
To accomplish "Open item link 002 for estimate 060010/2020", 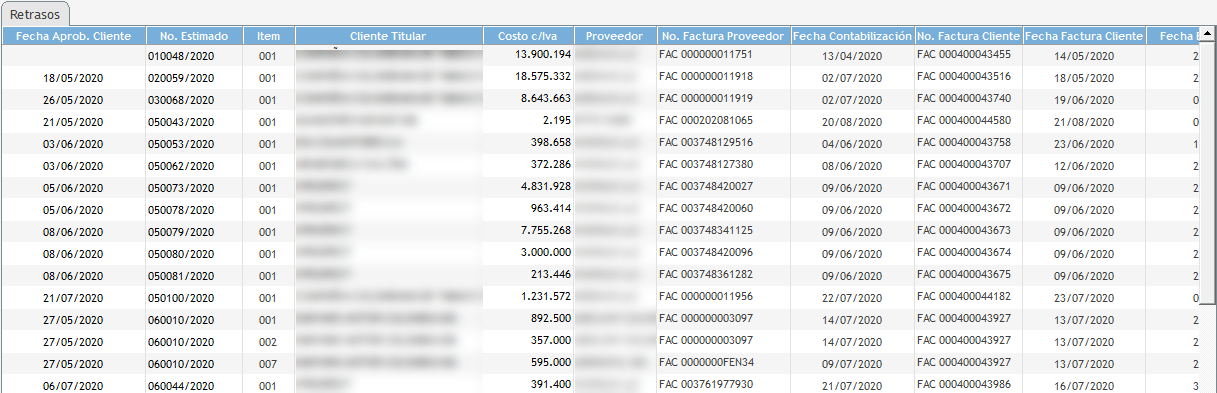I will (x=267, y=342).
